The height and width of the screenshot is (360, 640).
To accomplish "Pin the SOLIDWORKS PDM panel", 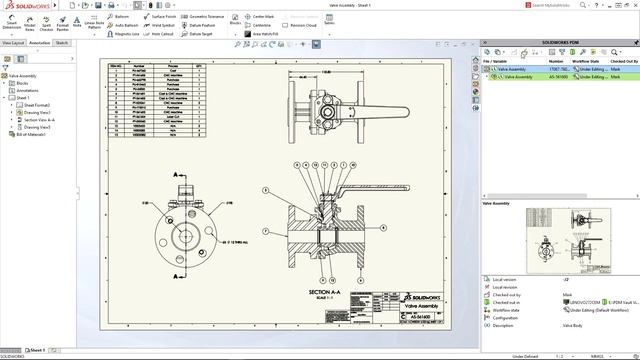I will 636,42.
